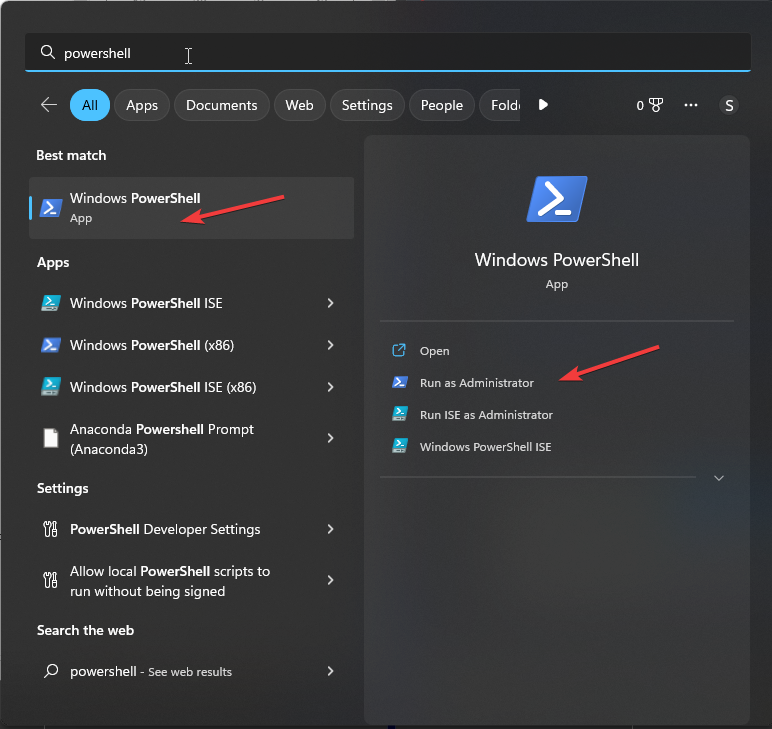The height and width of the screenshot is (729, 772).
Task: Expand the actions list down chevron
Action: pos(718,478)
